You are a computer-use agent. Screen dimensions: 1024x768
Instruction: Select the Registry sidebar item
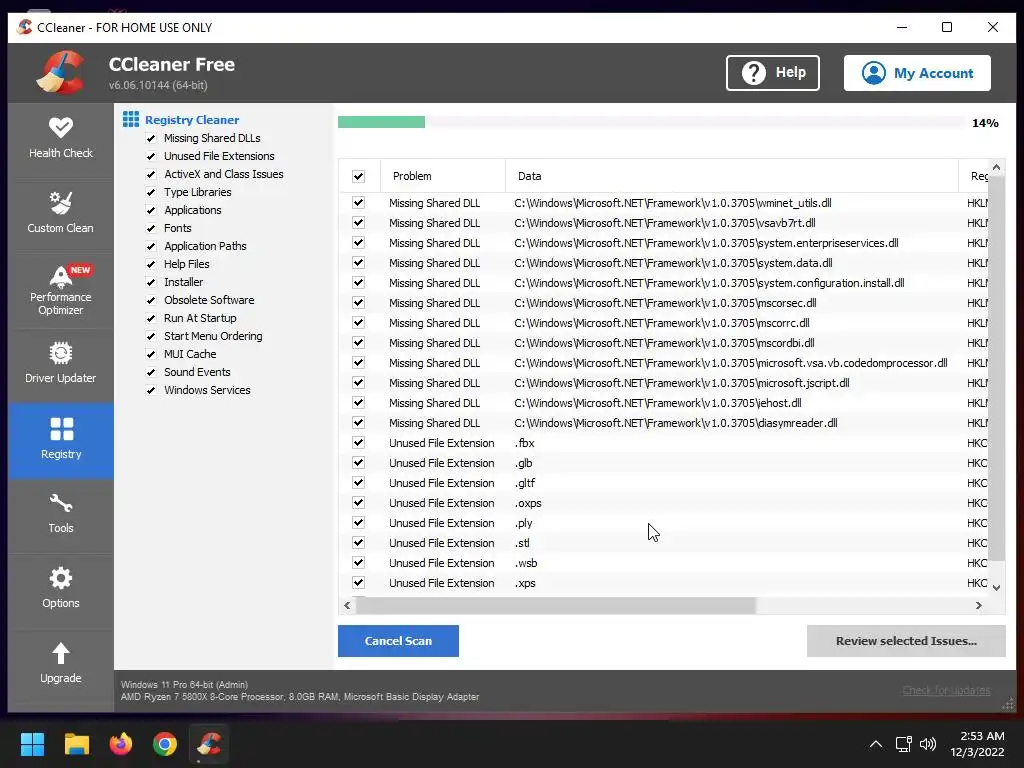pos(61,440)
